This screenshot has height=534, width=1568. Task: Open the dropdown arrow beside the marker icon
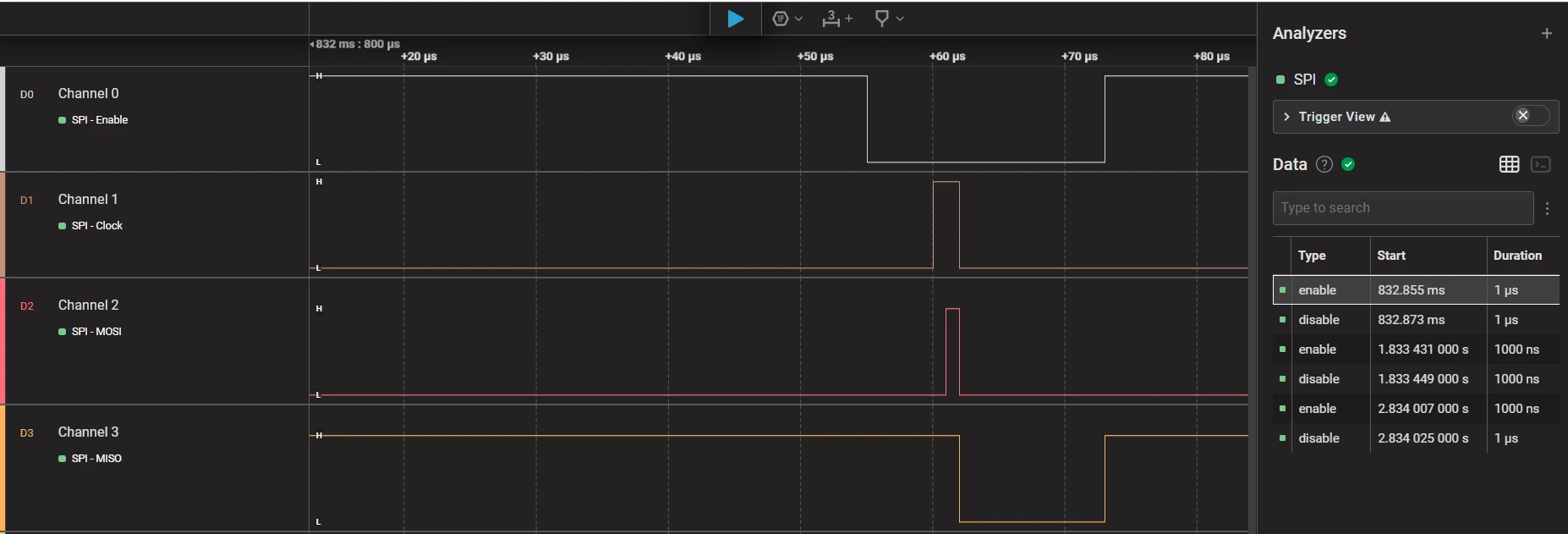tap(900, 19)
